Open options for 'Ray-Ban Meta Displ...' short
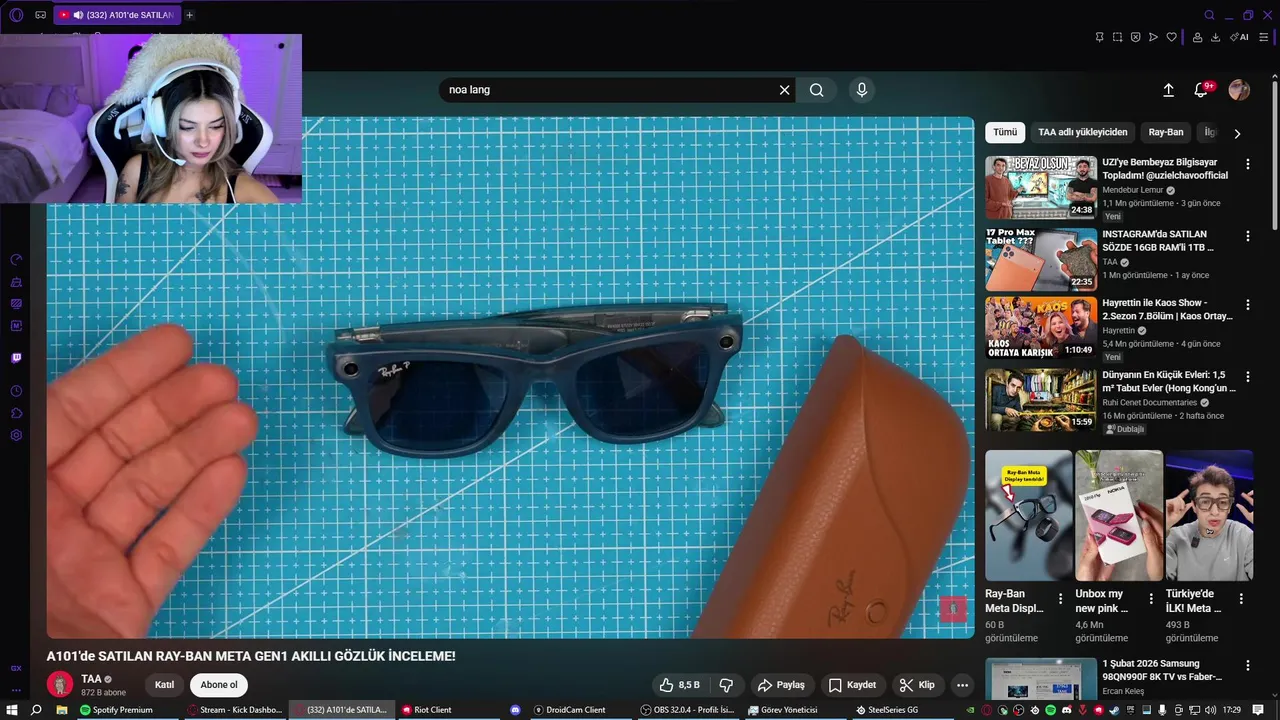Image resolution: width=1280 pixels, height=720 pixels. click(x=1061, y=599)
